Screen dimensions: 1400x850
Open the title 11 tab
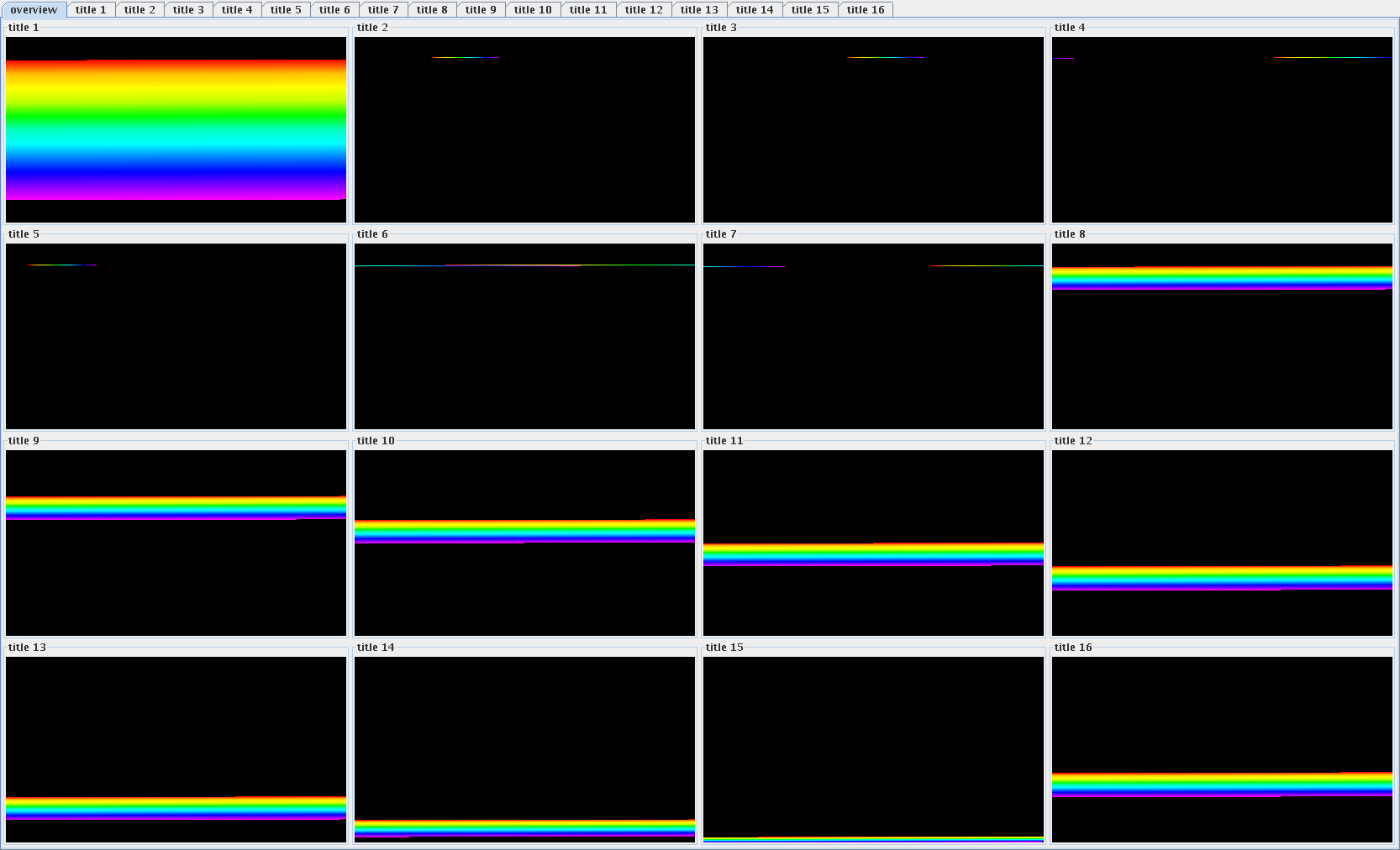point(588,10)
